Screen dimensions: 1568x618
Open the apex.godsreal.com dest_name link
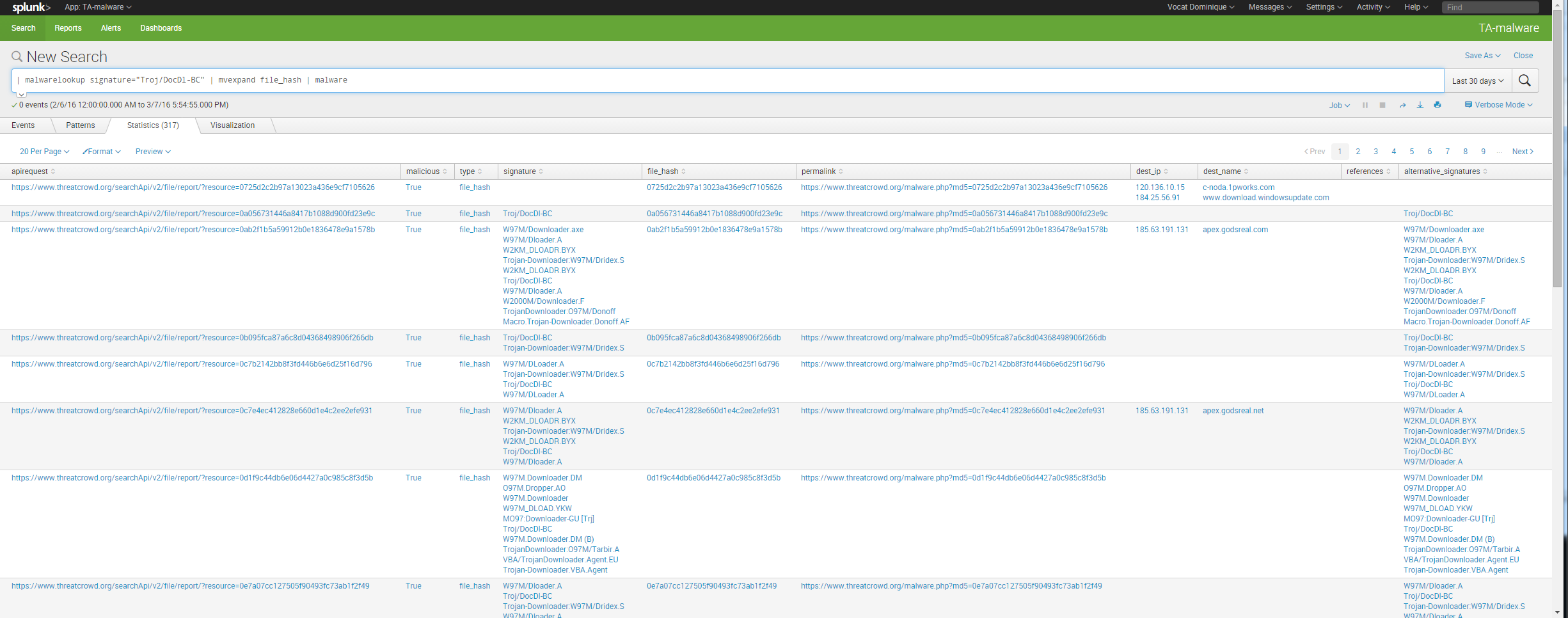point(1235,230)
